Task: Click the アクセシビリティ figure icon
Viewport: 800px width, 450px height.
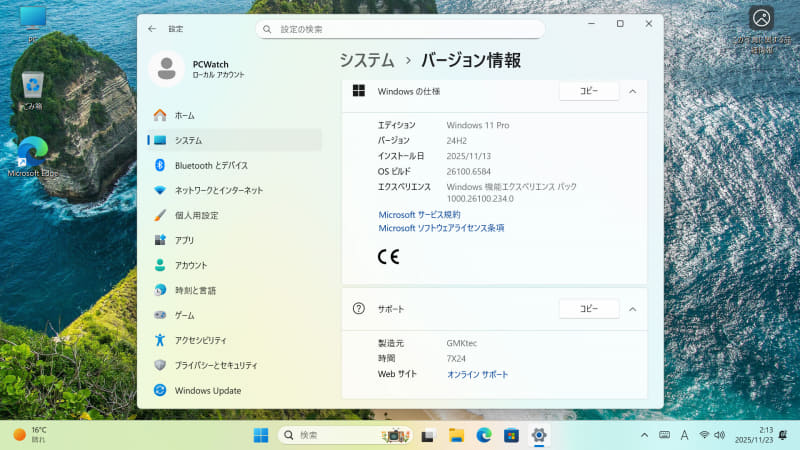Action: pos(160,340)
